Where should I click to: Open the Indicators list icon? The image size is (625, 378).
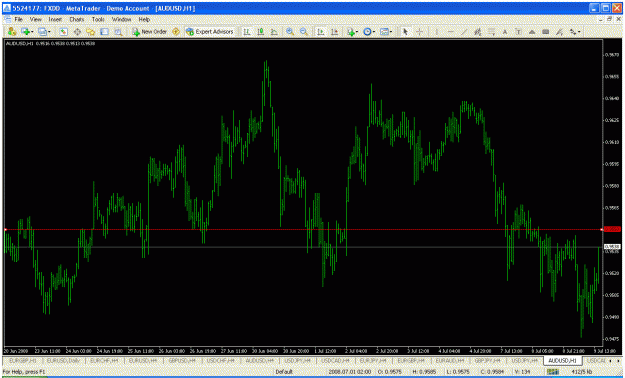coord(350,32)
